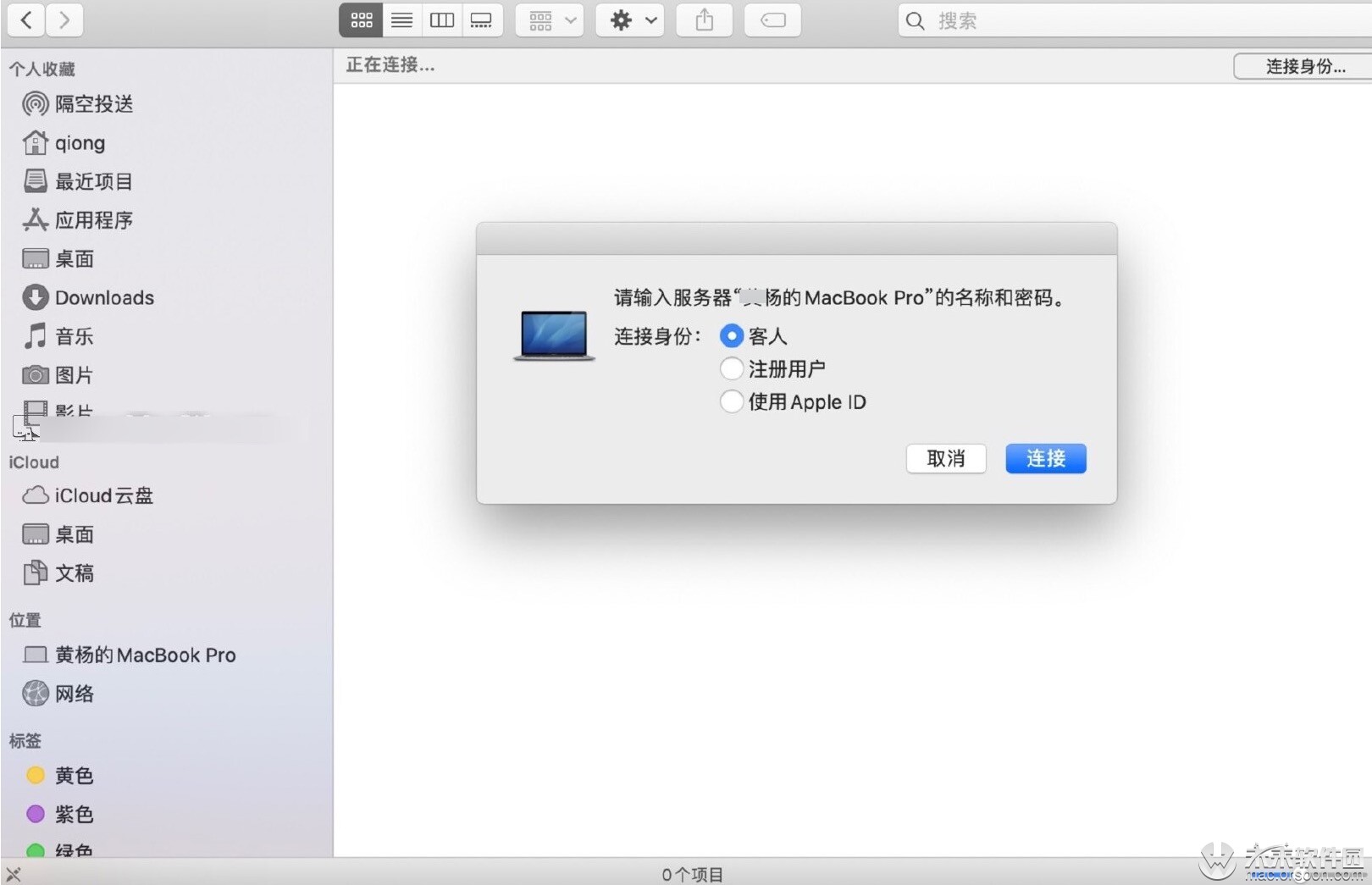Open qiong home folder
Image resolution: width=1372 pixels, height=885 pixels.
click(x=64, y=143)
